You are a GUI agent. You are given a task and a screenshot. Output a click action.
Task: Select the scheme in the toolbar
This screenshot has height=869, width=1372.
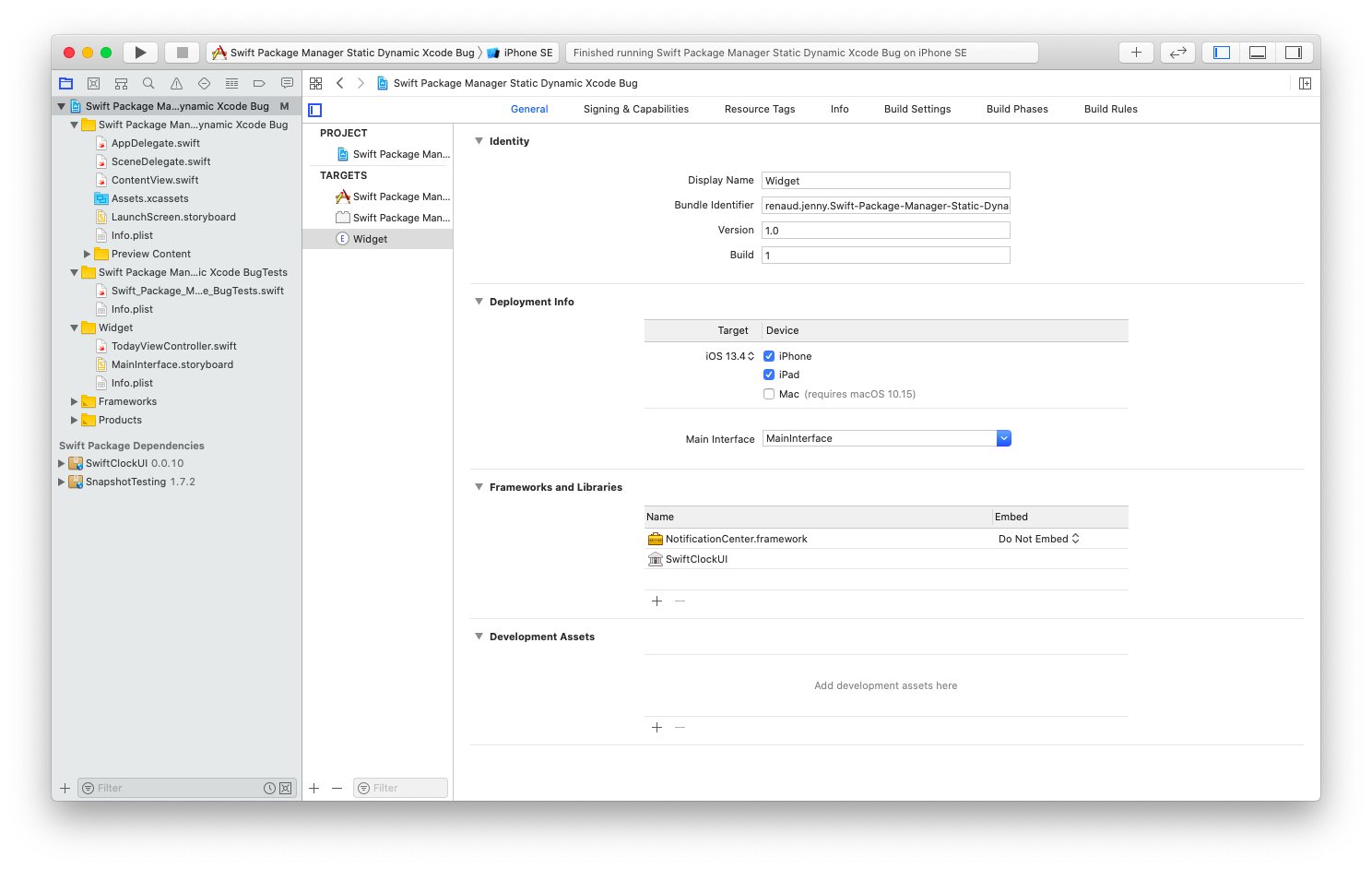point(343,53)
